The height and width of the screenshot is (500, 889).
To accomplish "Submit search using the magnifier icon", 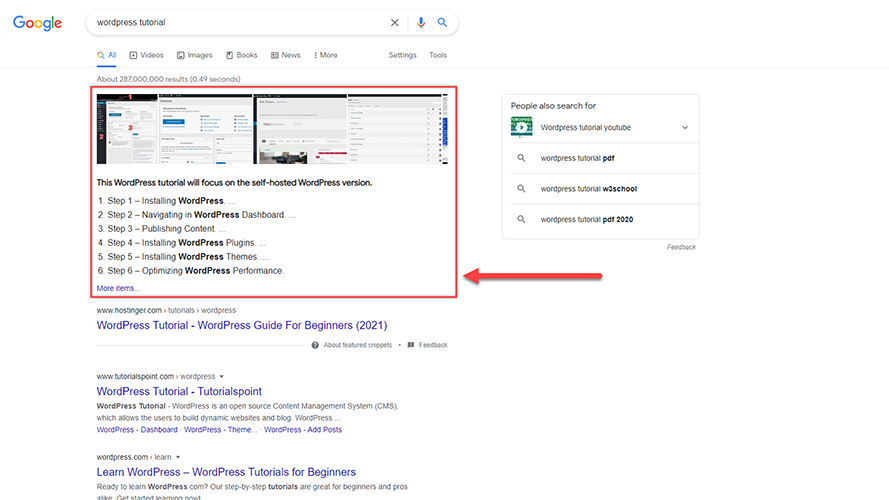I will [x=442, y=23].
